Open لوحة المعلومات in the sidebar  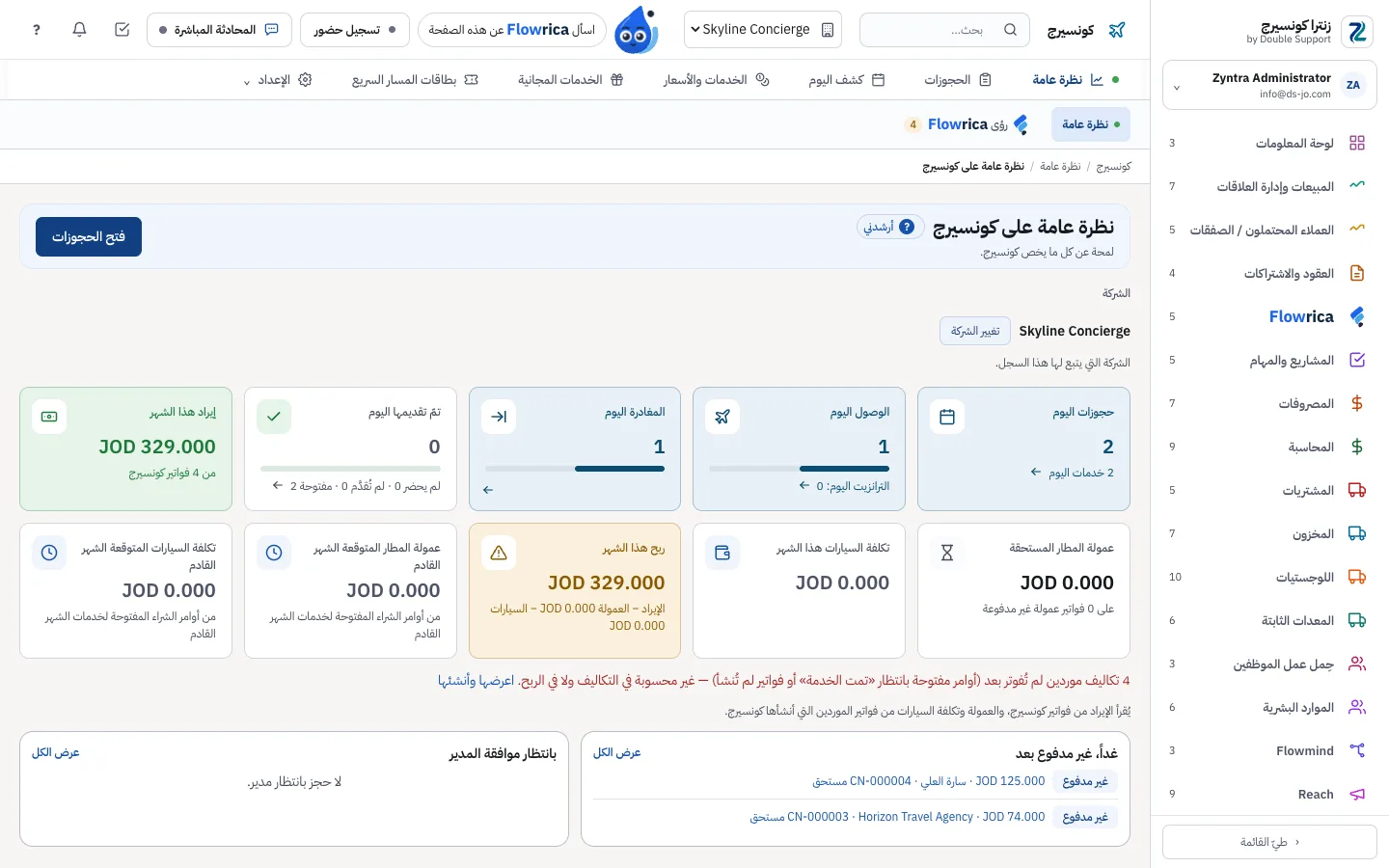[x=1269, y=143]
